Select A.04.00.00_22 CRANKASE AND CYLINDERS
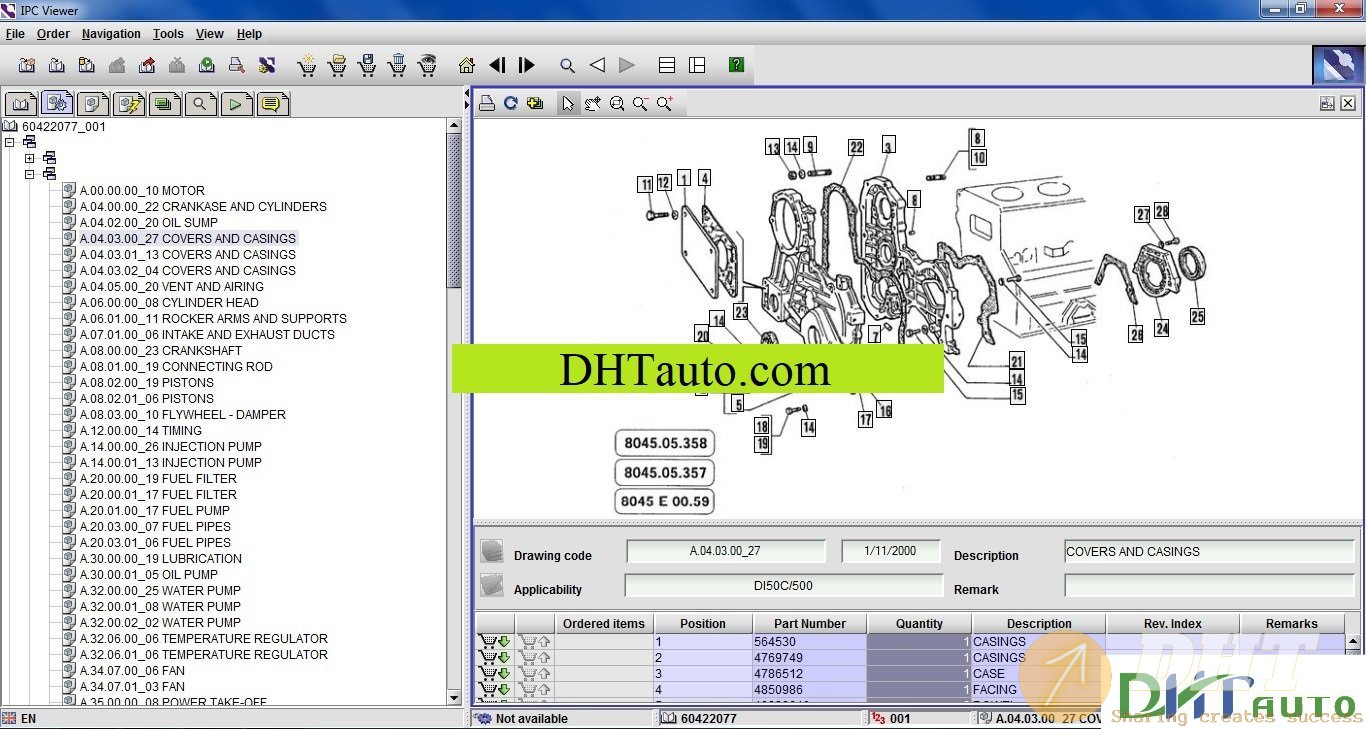1366x729 pixels. coord(203,206)
